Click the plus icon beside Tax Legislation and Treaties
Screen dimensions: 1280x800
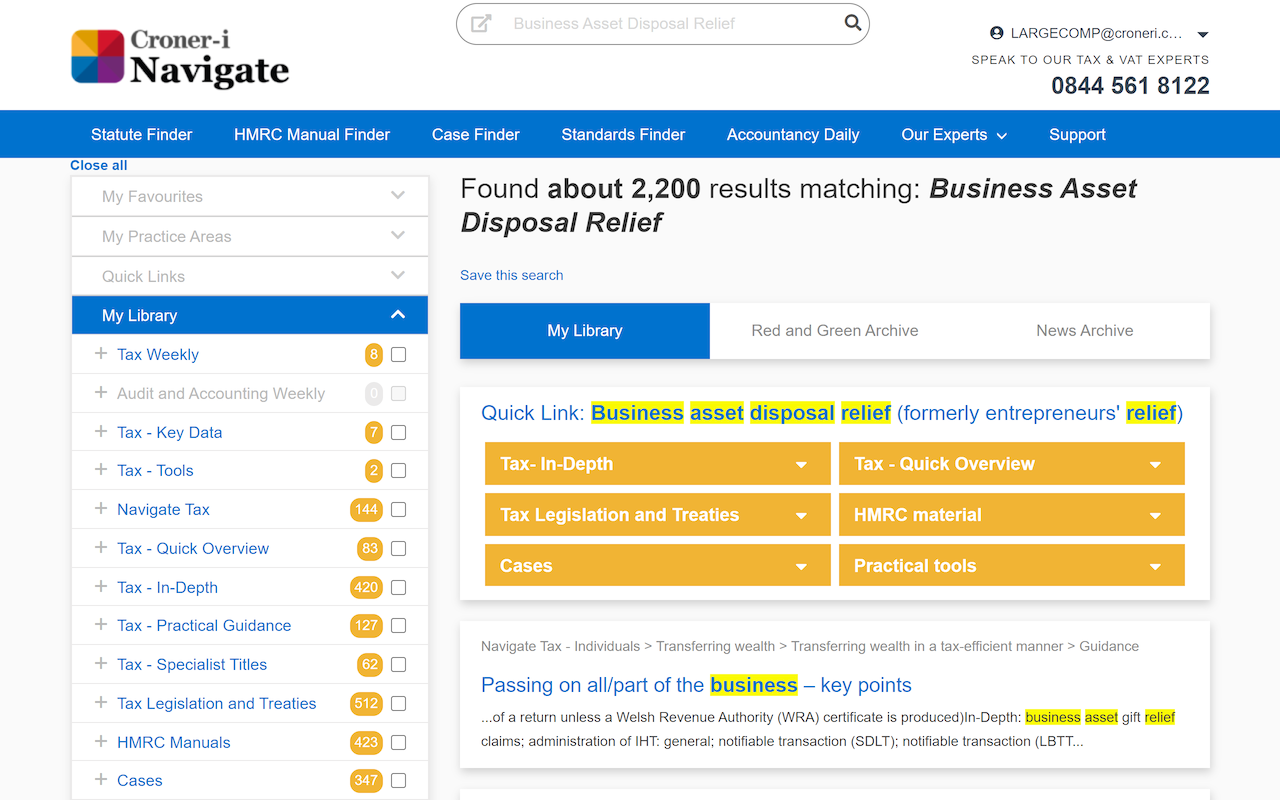click(x=100, y=703)
